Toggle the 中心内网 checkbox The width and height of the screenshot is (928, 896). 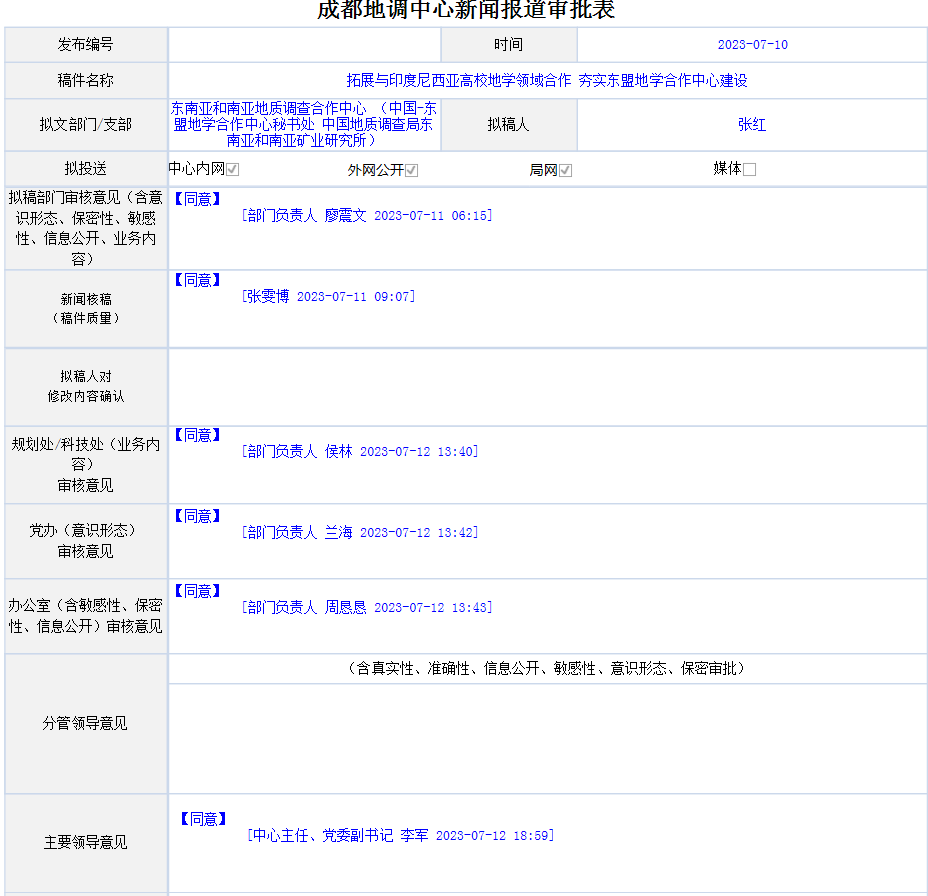pyautogui.click(x=232, y=170)
